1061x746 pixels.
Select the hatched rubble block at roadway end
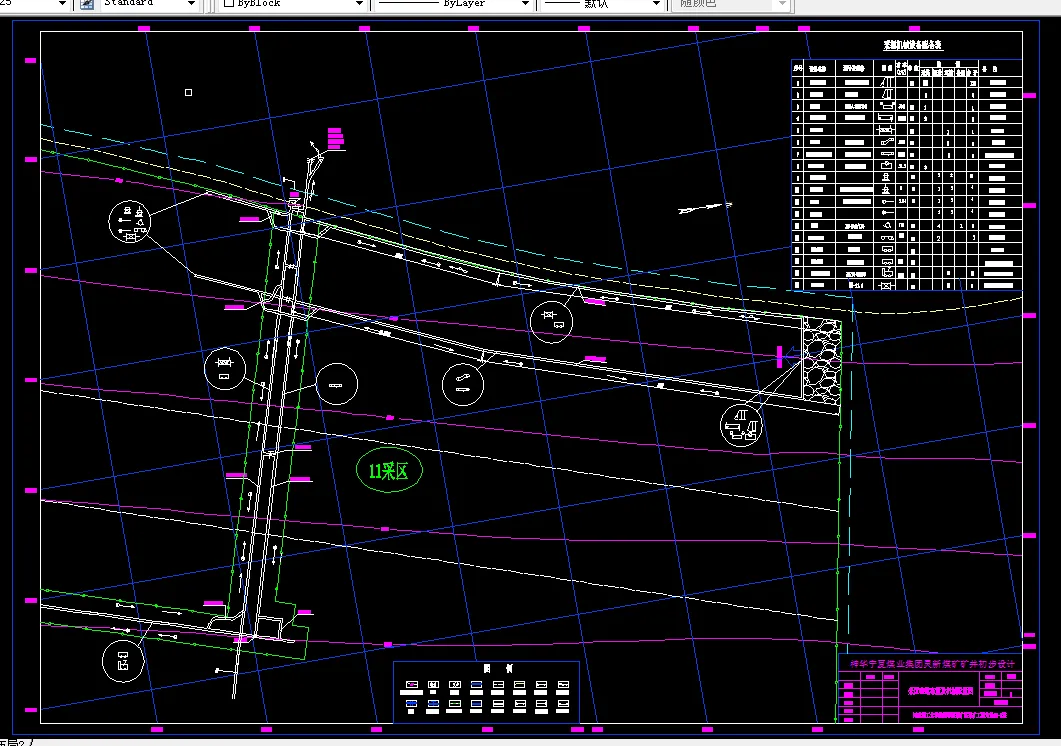(x=821, y=362)
